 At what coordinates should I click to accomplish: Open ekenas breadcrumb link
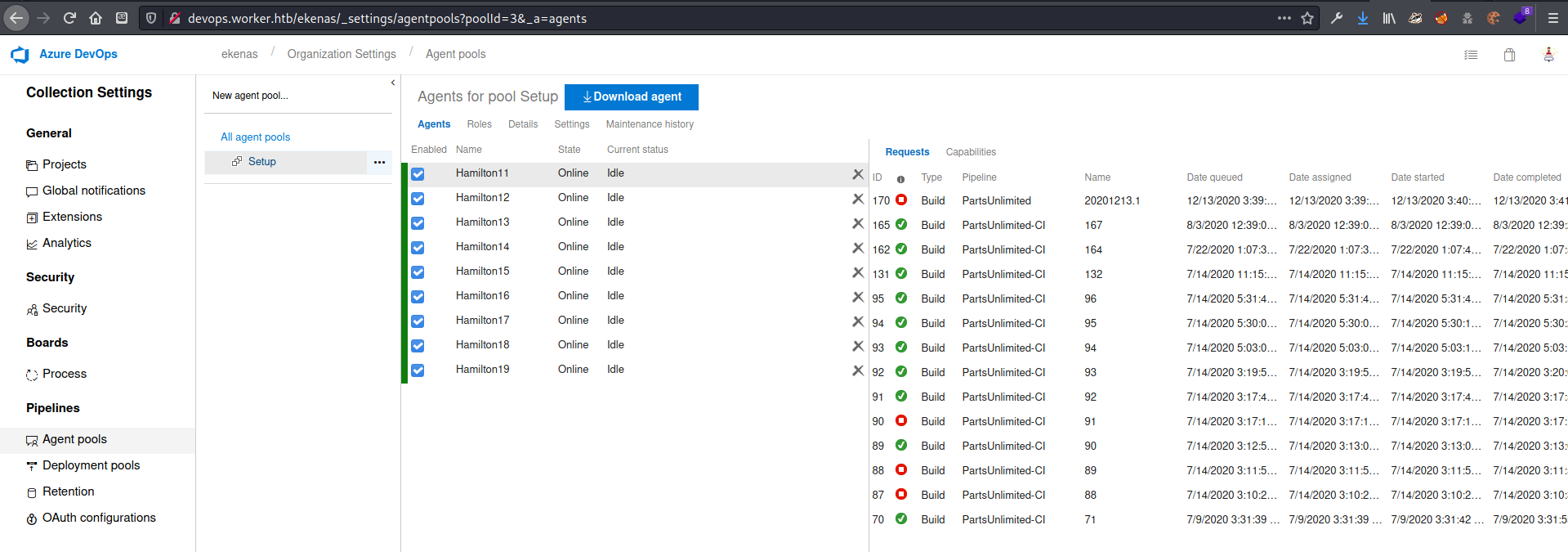tap(239, 54)
